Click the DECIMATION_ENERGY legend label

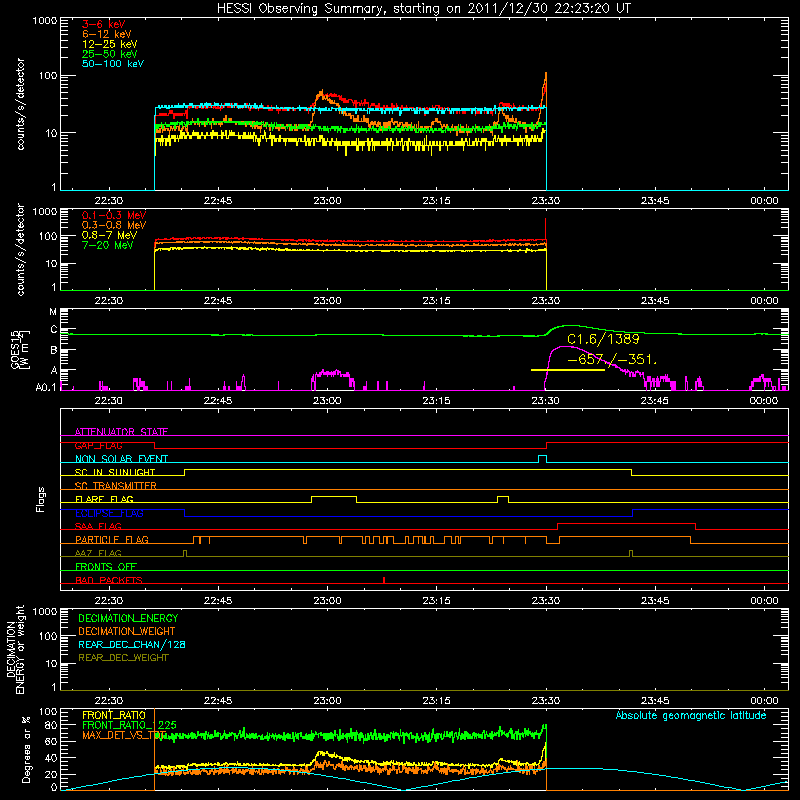(x=128, y=618)
